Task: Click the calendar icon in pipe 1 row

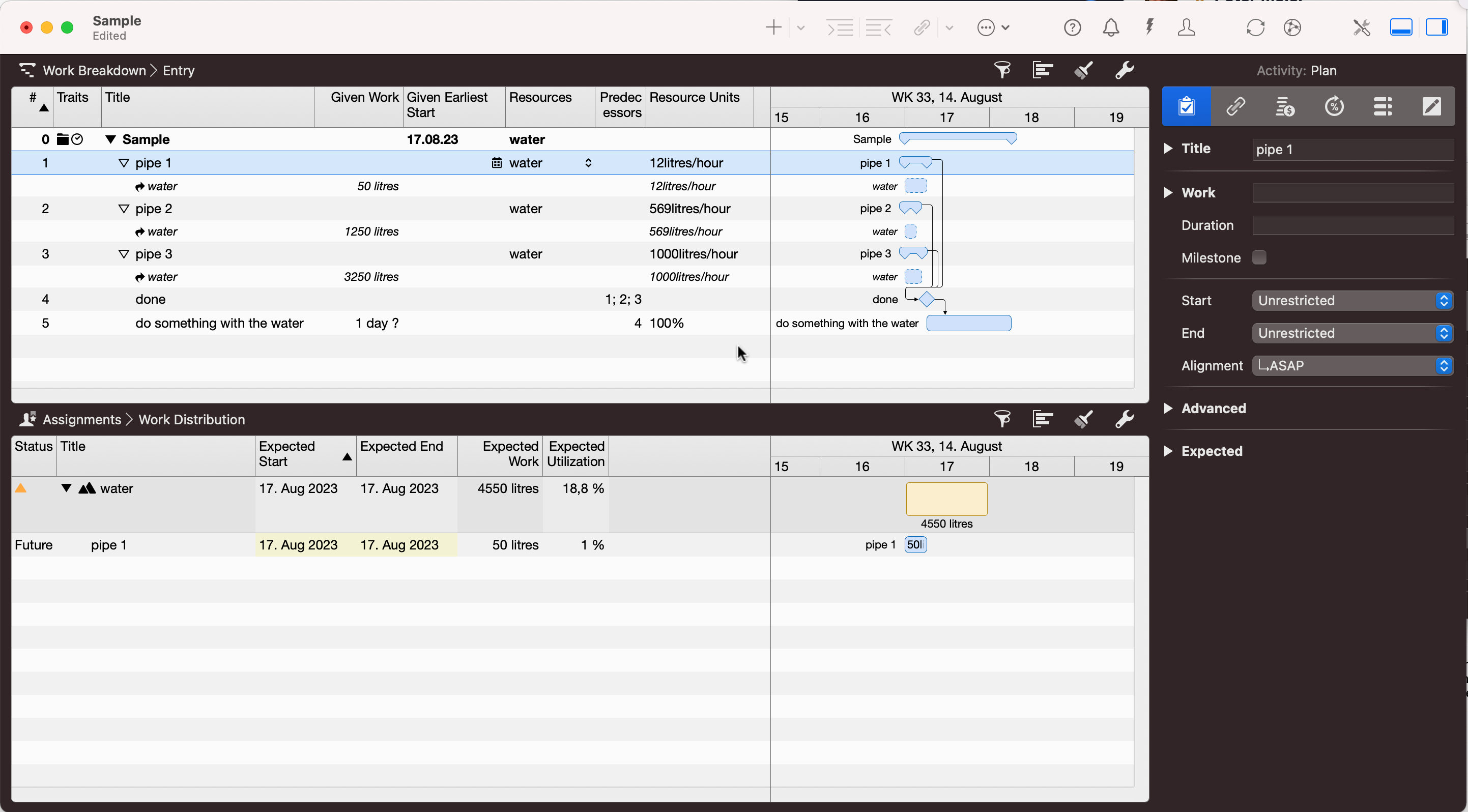Action: [496, 163]
